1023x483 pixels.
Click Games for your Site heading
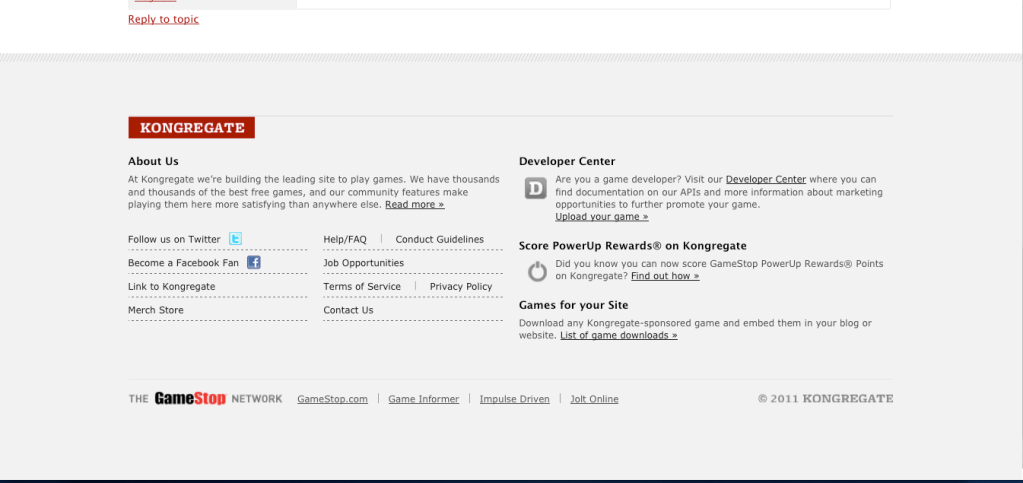coord(573,305)
